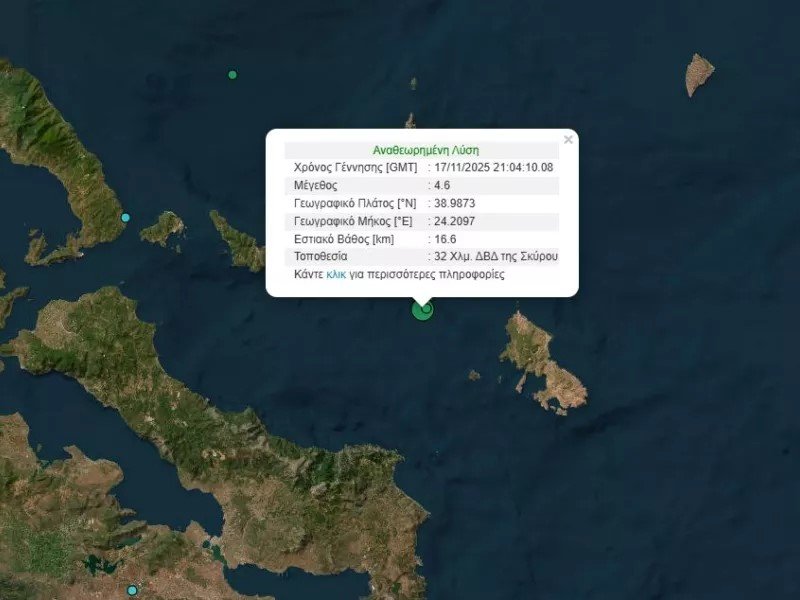Click the 'Χρόνος Γέννησης [GMT]' label
The height and width of the screenshot is (600, 800).
pos(355,167)
